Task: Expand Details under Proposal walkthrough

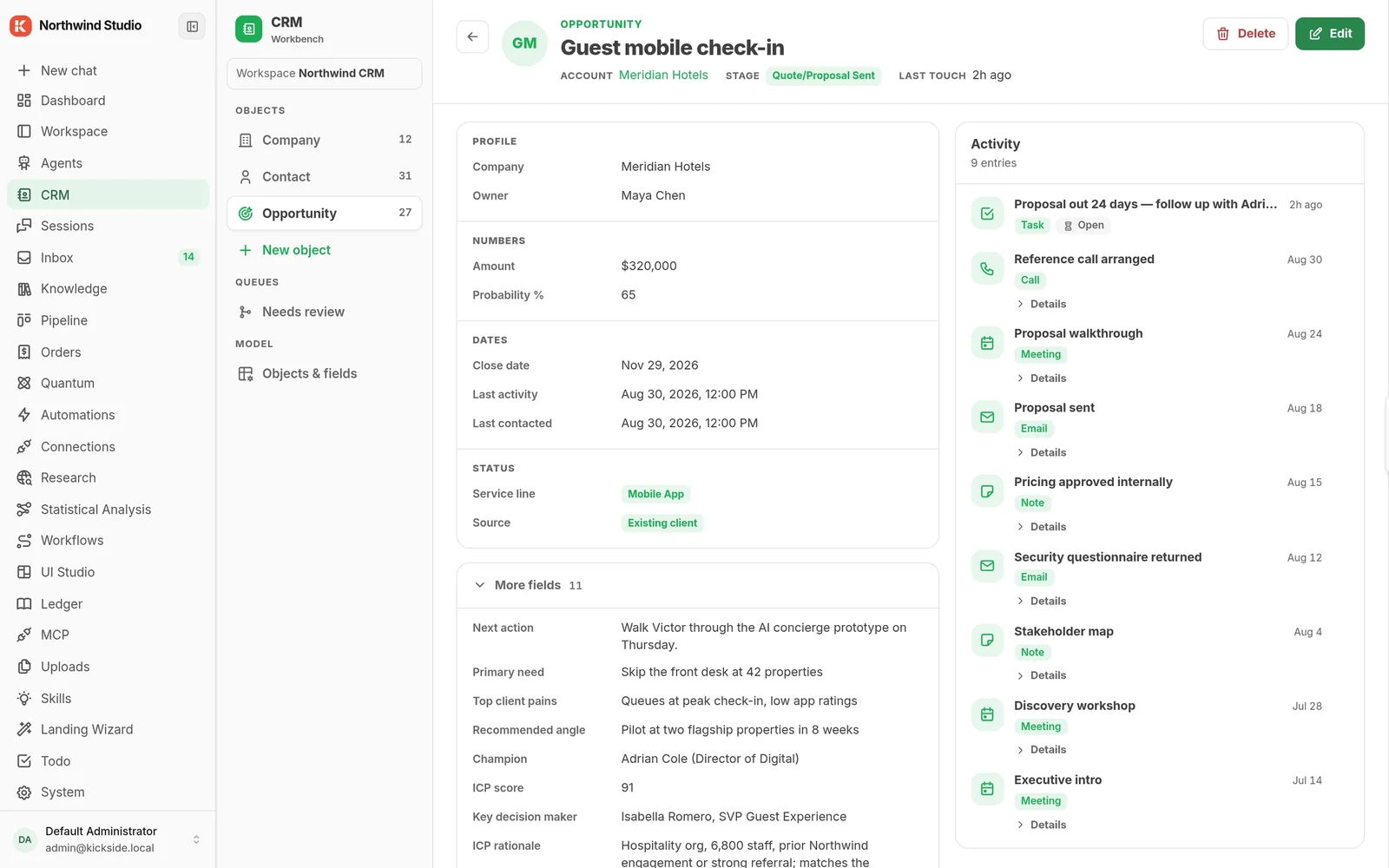Action: point(1041,378)
